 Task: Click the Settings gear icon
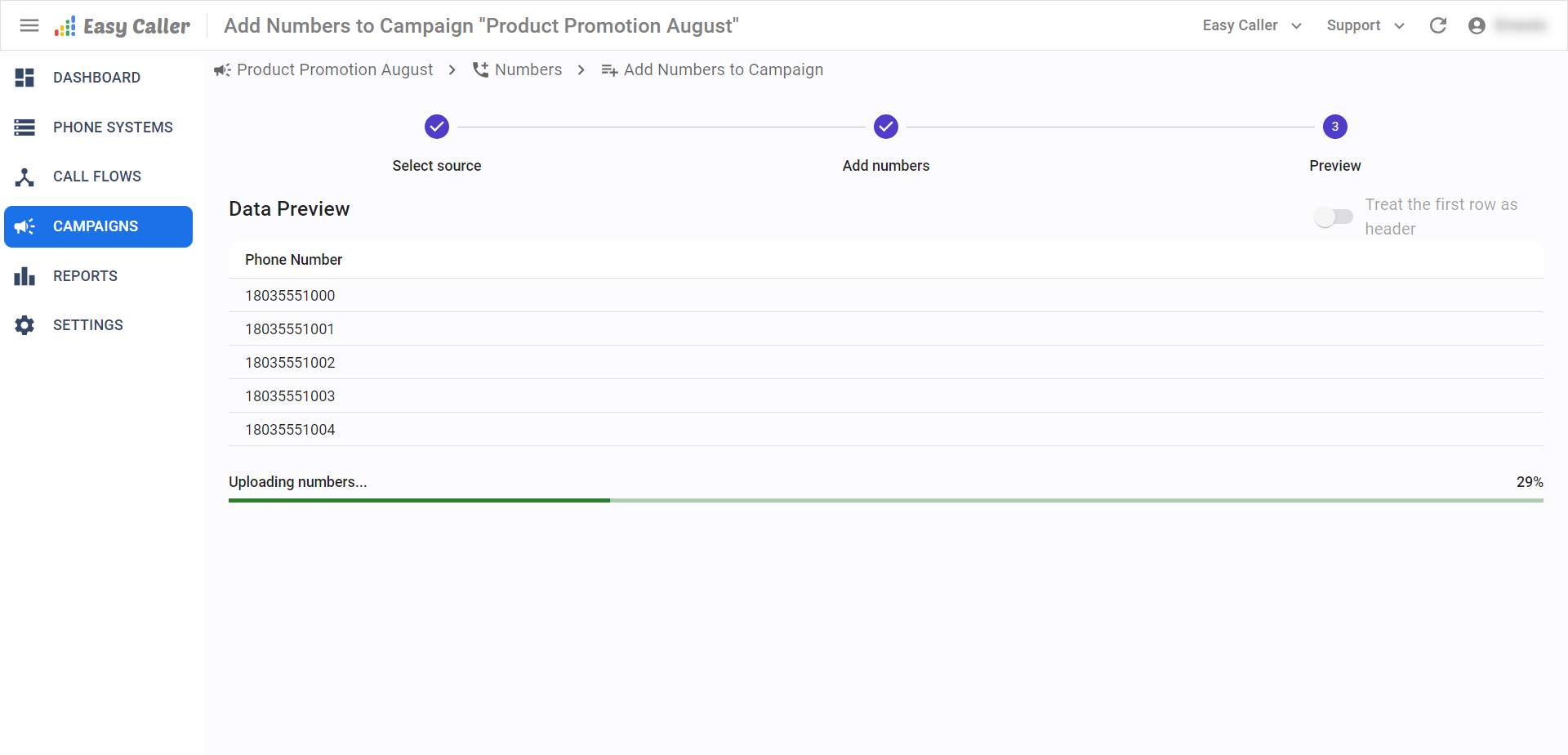click(x=24, y=325)
